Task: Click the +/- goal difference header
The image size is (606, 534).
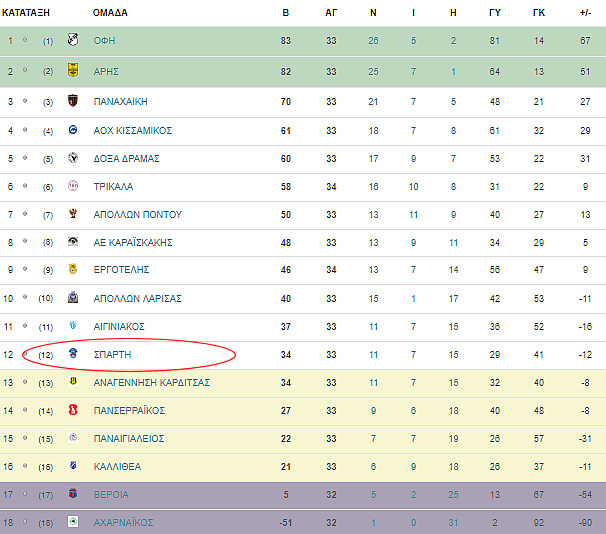Action: [586, 13]
